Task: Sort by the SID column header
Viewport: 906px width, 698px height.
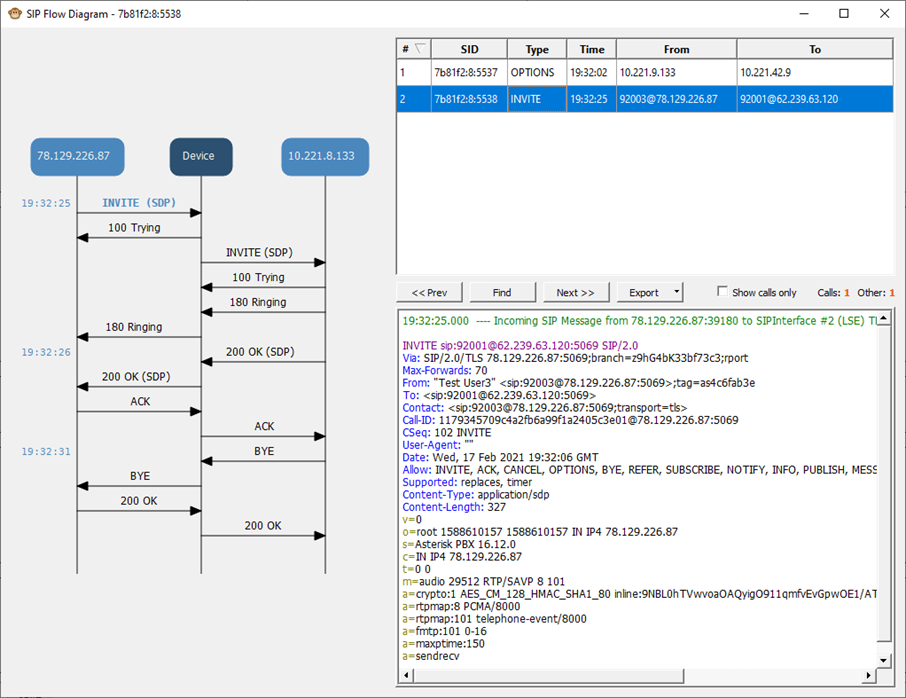Action: pyautogui.click(x=469, y=49)
